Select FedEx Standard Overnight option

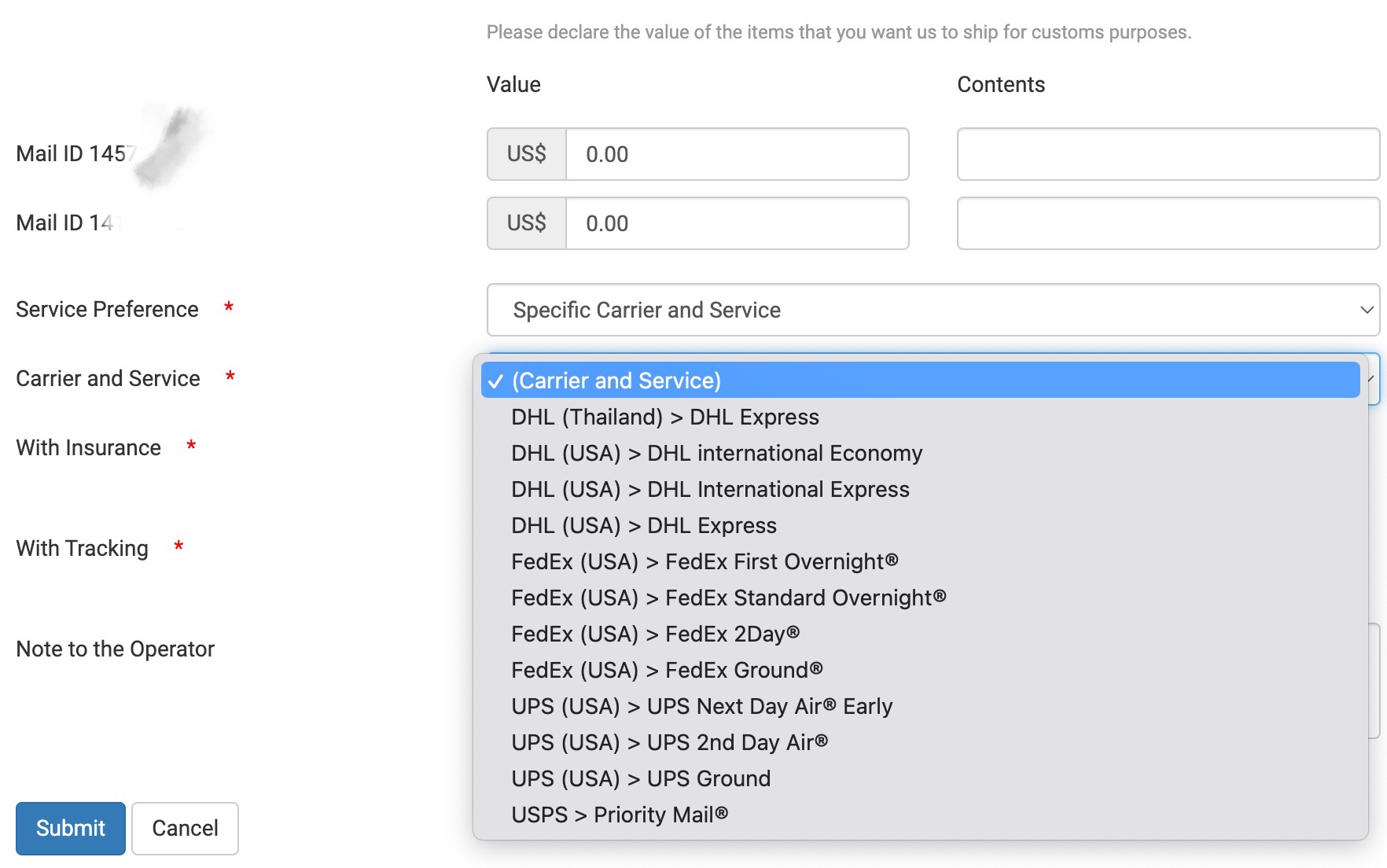[x=920, y=598]
